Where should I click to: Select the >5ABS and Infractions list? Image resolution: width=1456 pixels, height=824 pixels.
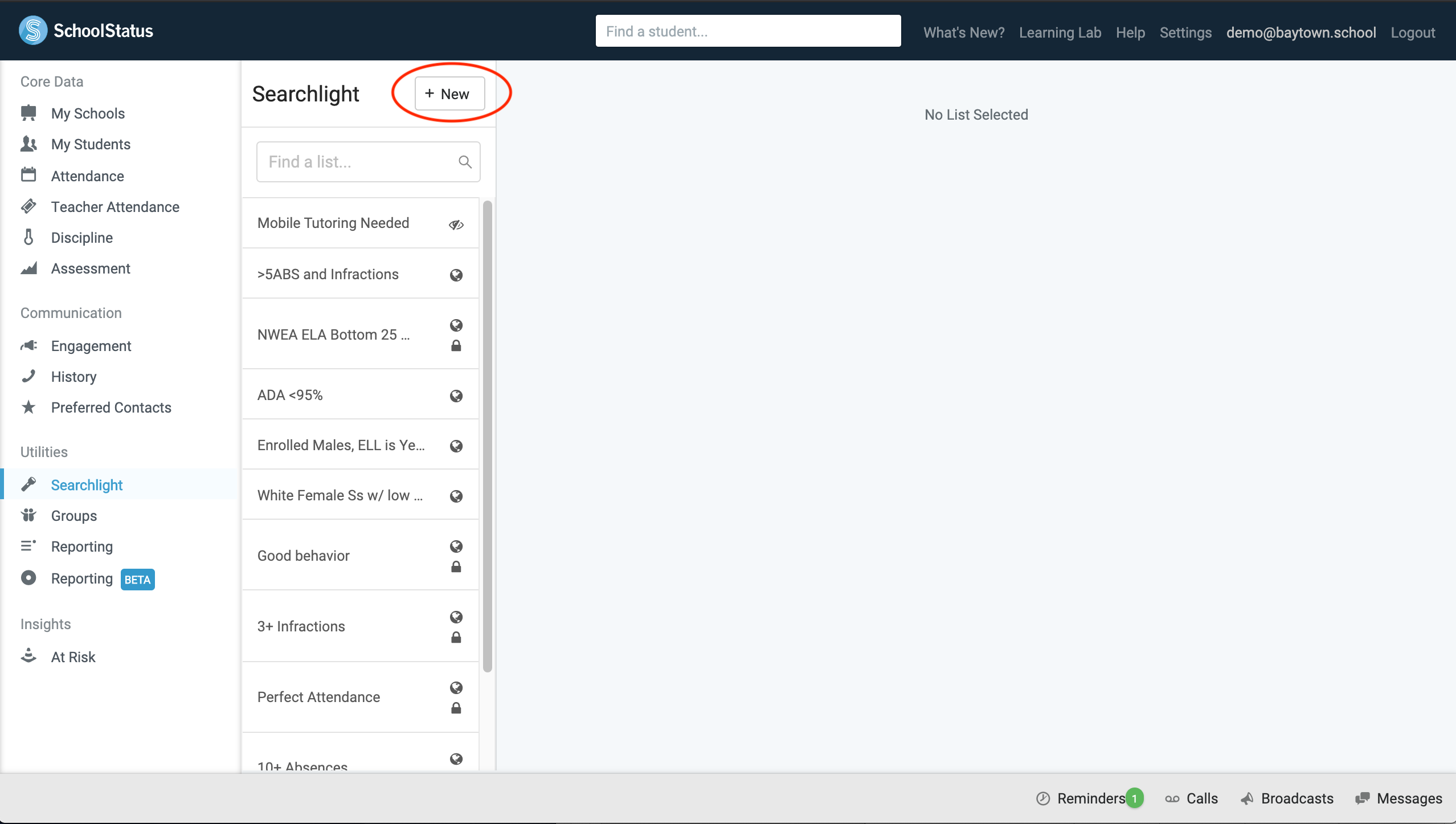click(x=361, y=274)
